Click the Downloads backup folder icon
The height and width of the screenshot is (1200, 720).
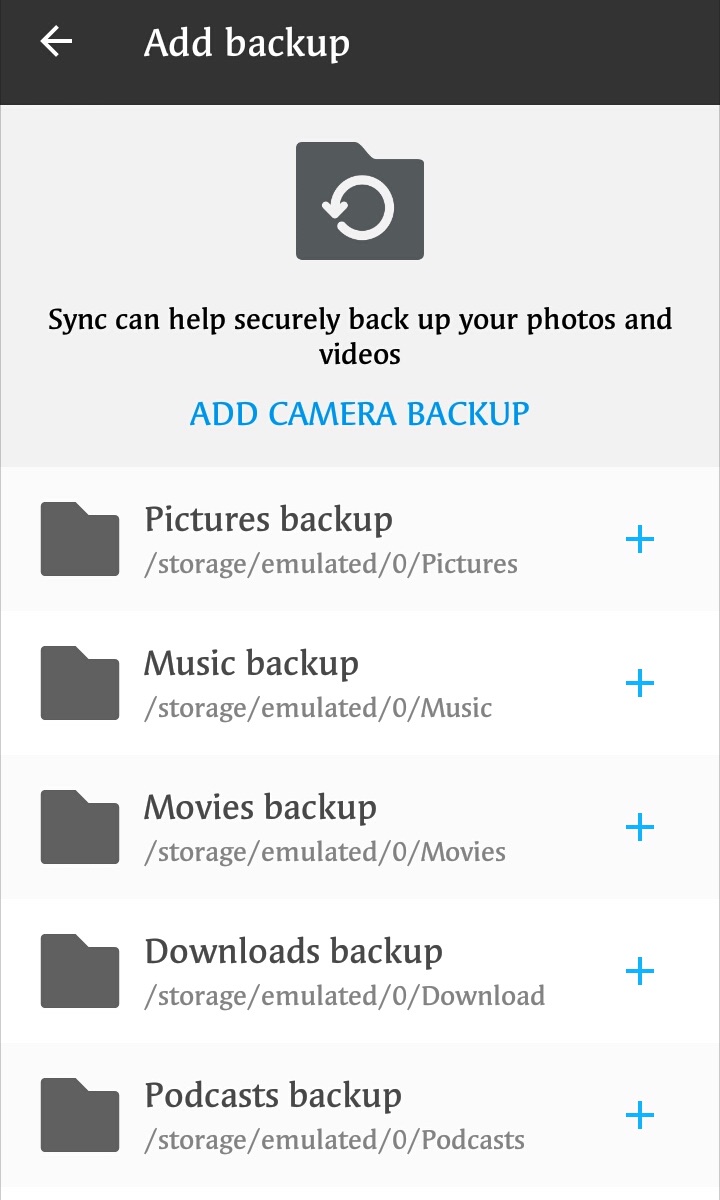[80, 972]
